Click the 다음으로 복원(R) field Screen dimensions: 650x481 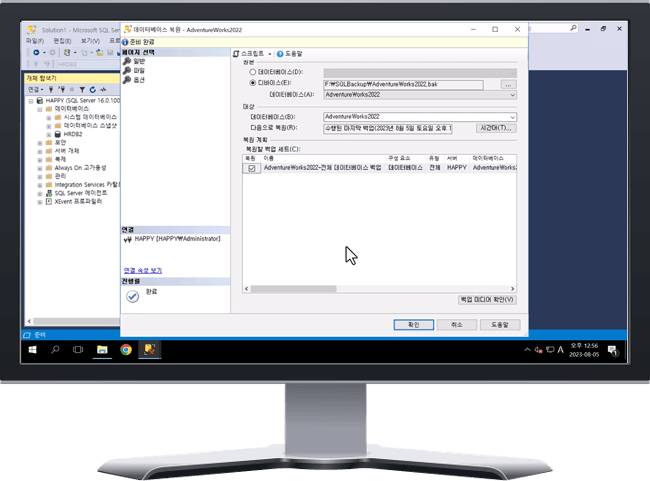(388, 129)
